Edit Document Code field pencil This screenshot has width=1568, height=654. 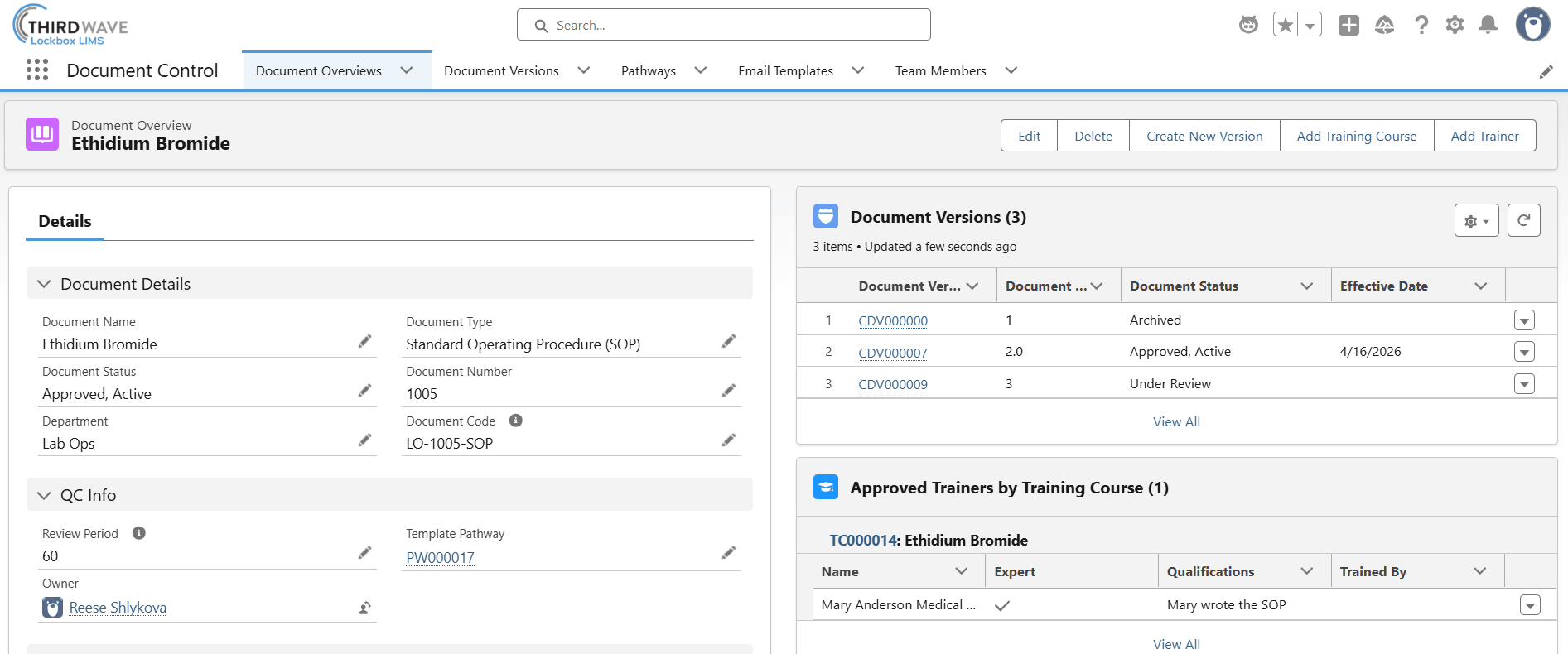729,440
